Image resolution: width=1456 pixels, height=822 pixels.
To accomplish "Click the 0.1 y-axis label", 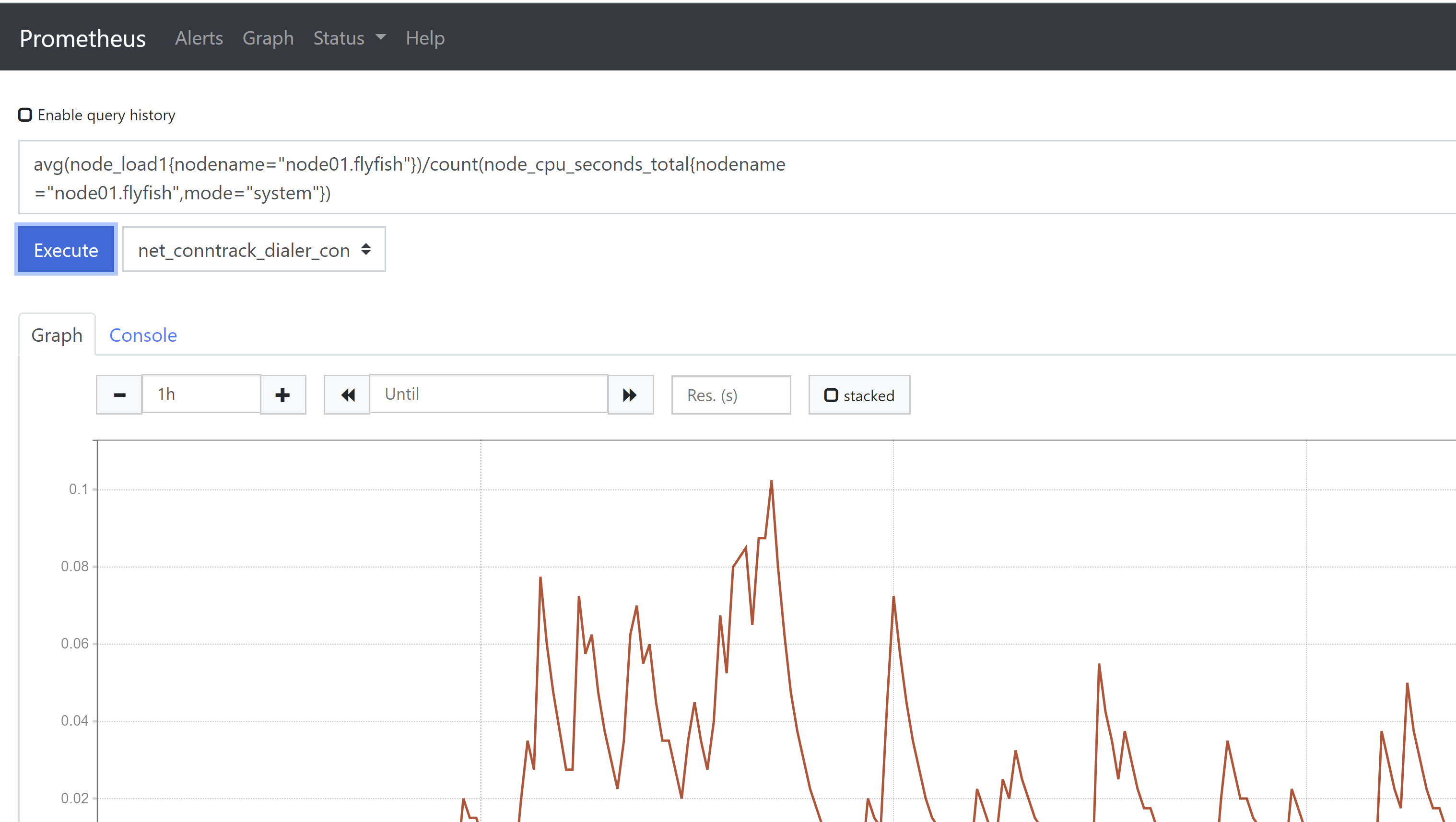I will point(79,489).
